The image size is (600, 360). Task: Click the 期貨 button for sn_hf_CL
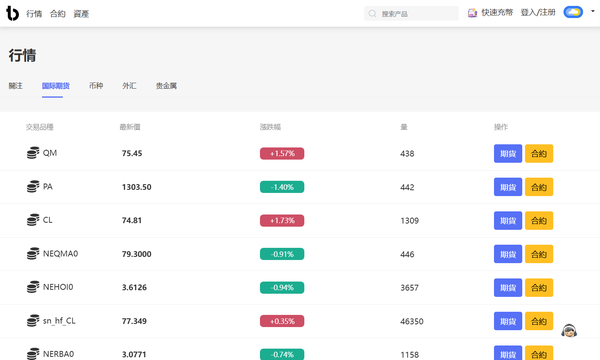(508, 321)
